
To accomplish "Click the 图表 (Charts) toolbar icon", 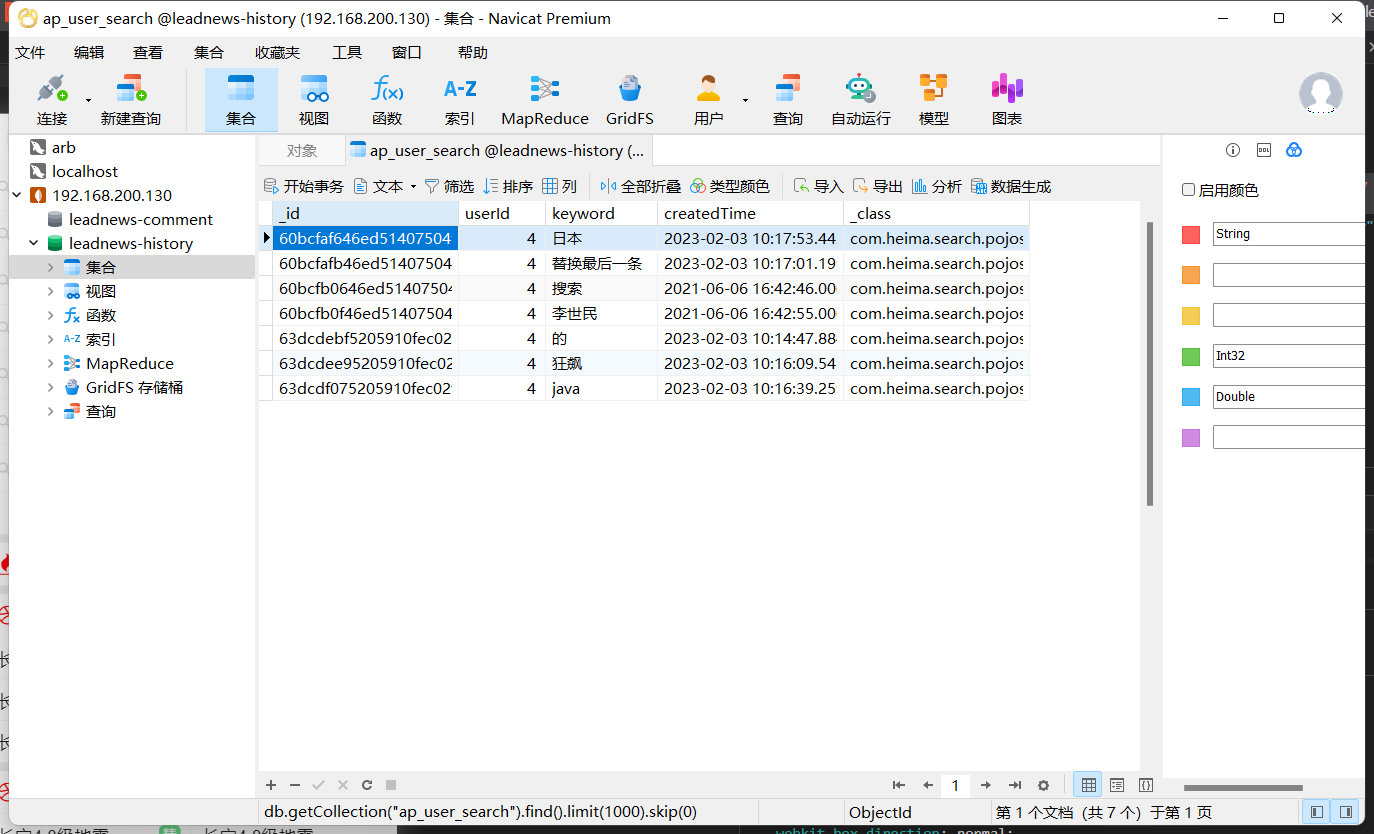I will [1007, 99].
